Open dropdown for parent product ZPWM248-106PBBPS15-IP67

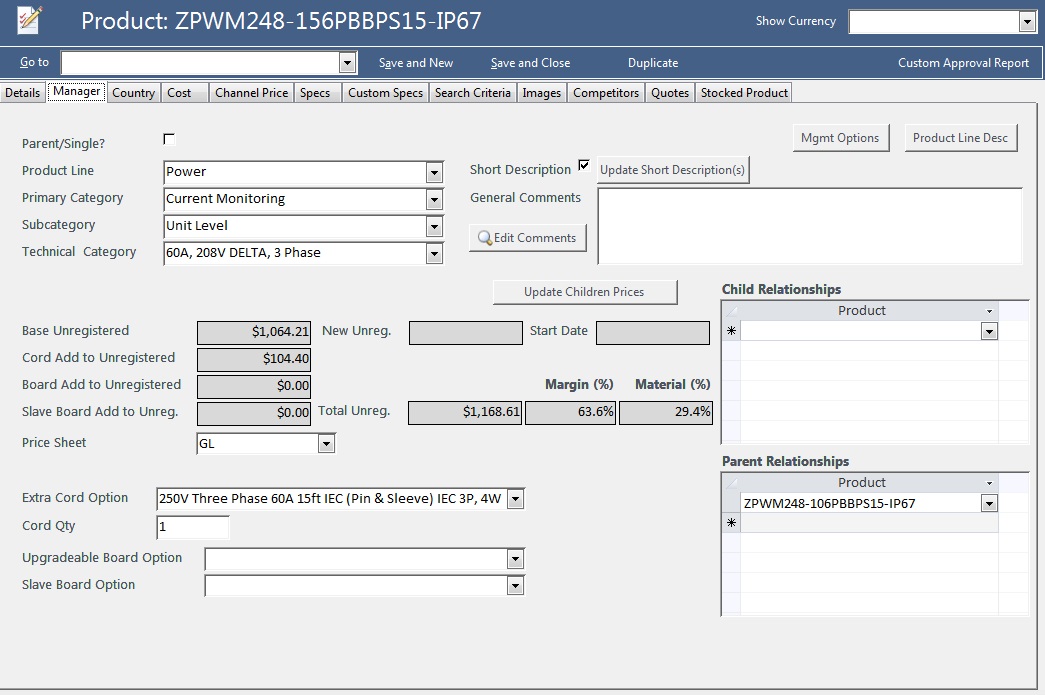(x=989, y=504)
